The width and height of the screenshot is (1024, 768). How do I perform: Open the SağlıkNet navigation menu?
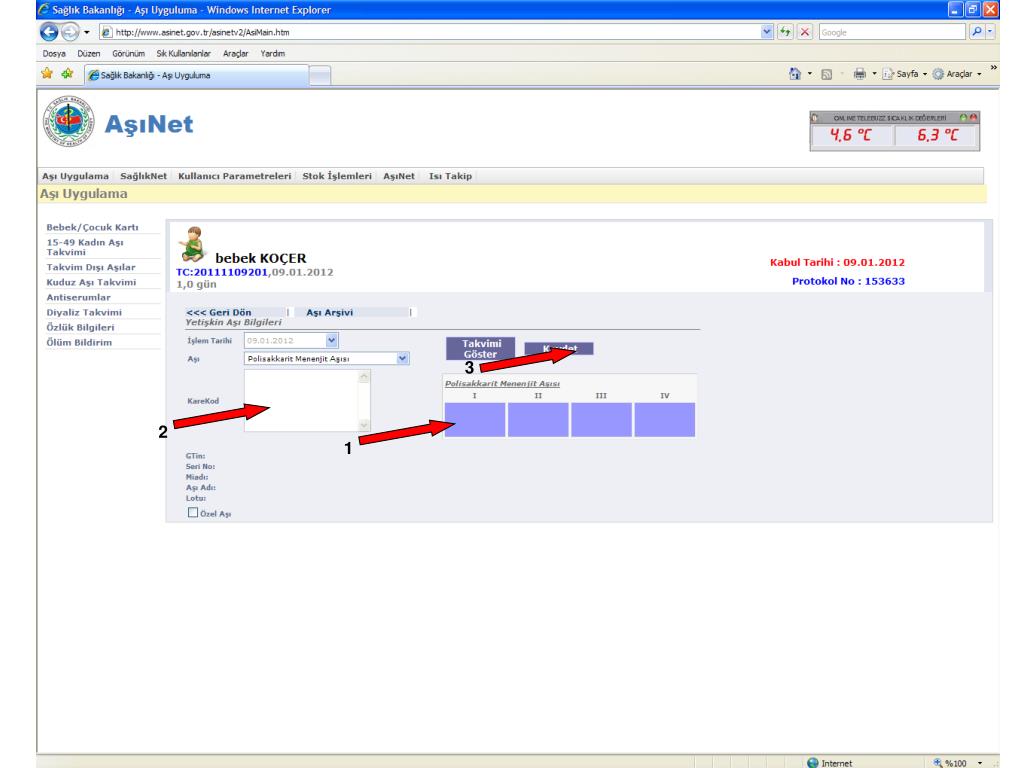144,176
